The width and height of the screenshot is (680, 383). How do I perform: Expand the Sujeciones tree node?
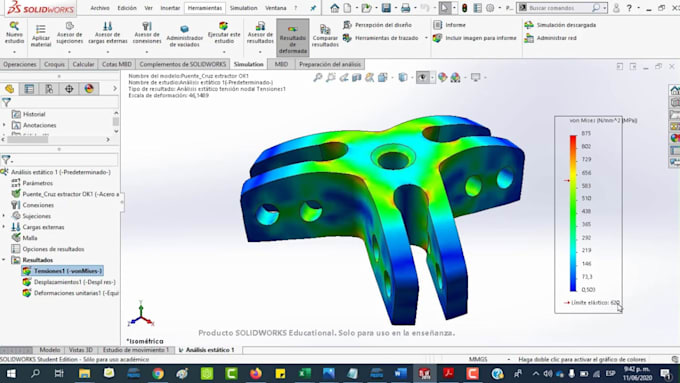click(x=4, y=216)
